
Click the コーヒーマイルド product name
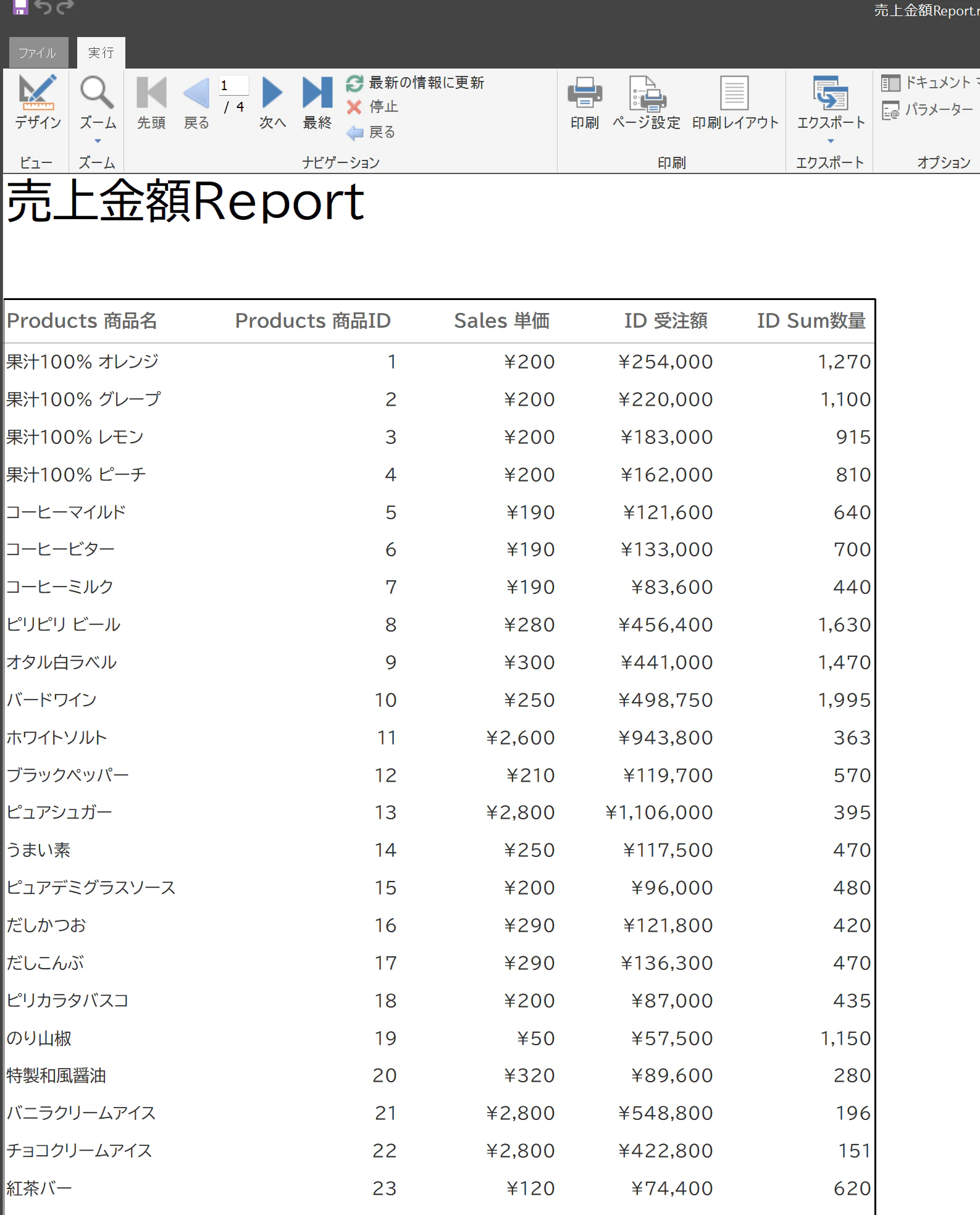(x=66, y=512)
